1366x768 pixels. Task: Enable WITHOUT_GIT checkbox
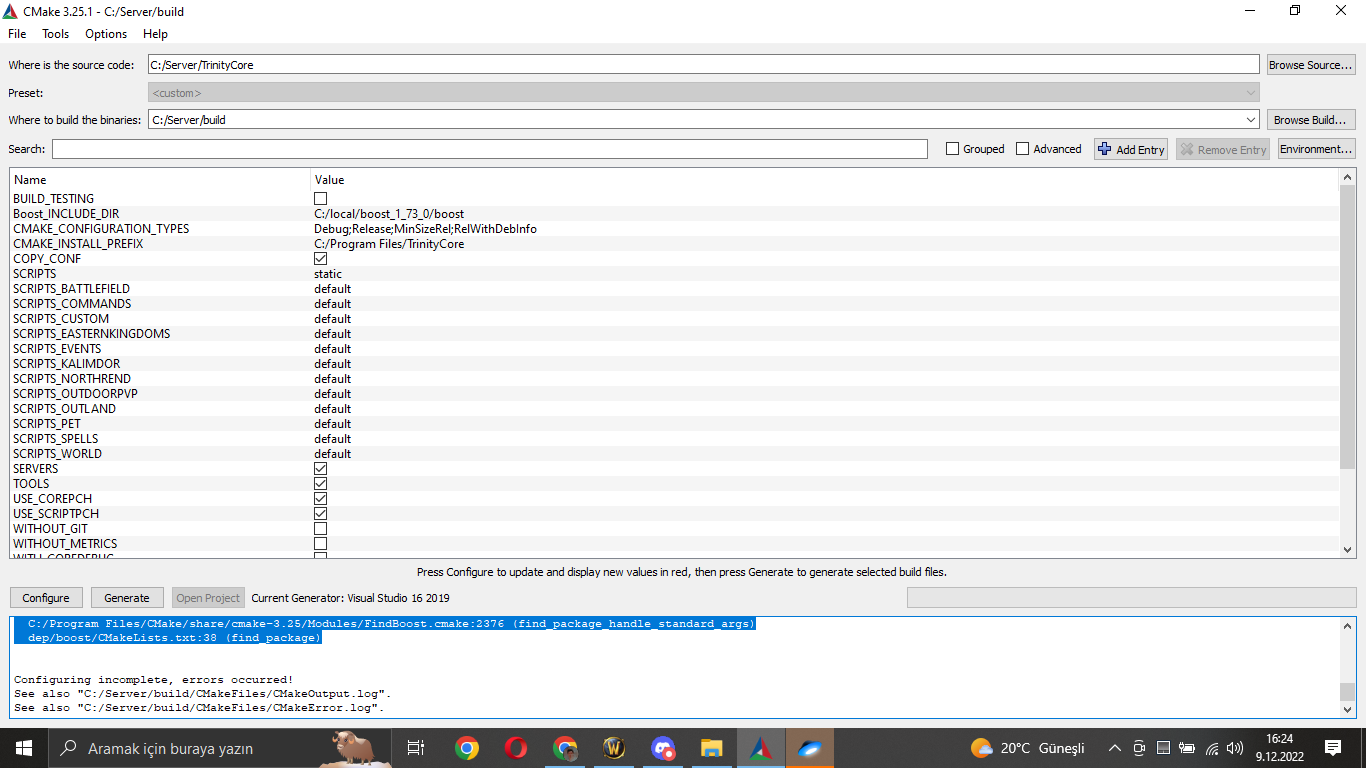point(321,529)
